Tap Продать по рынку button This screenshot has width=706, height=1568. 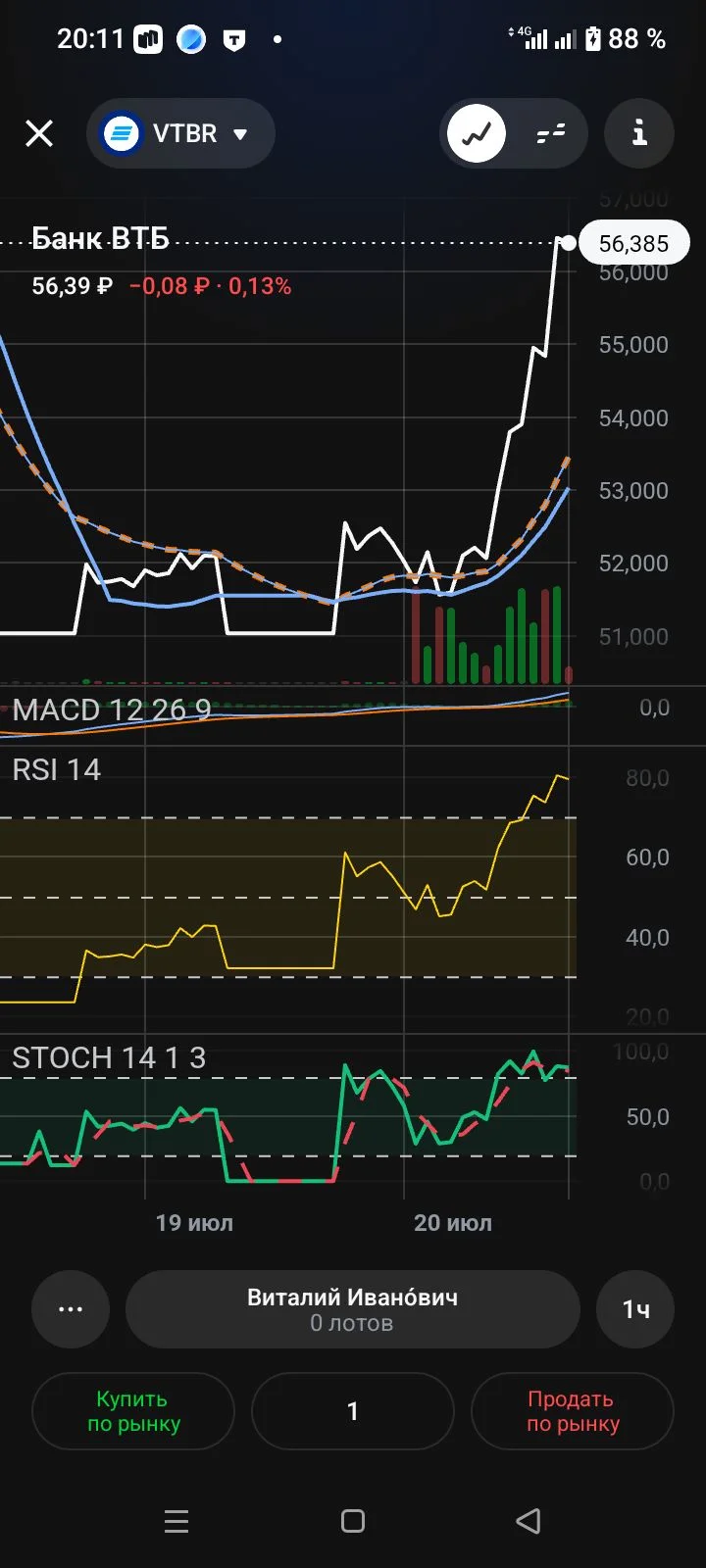pos(573,1411)
